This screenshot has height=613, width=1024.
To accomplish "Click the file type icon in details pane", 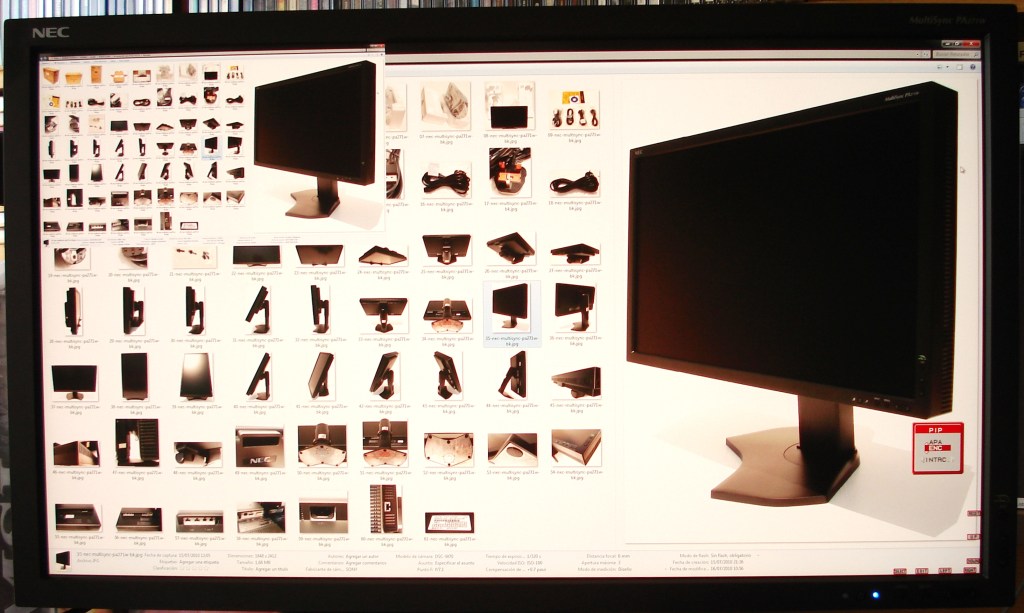I will [63, 559].
